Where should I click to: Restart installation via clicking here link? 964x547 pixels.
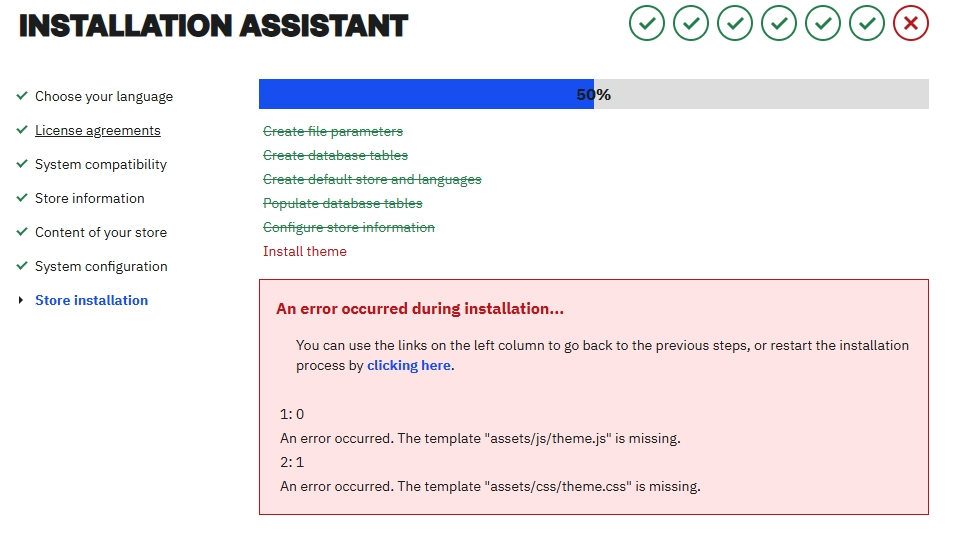[x=409, y=366]
